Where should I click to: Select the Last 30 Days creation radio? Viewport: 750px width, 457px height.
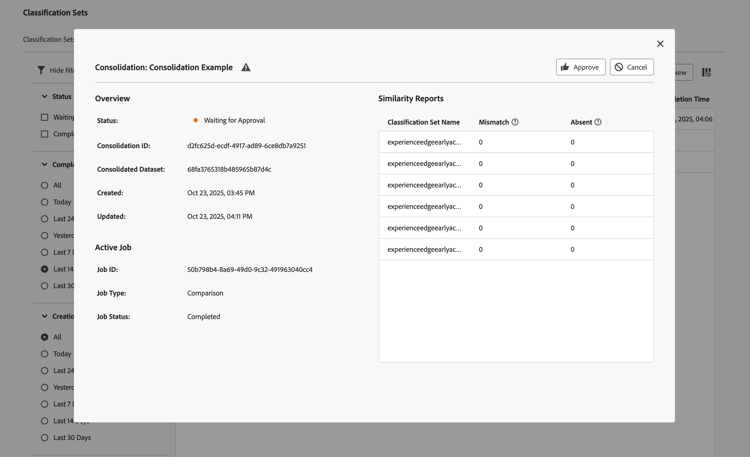[x=44, y=438]
